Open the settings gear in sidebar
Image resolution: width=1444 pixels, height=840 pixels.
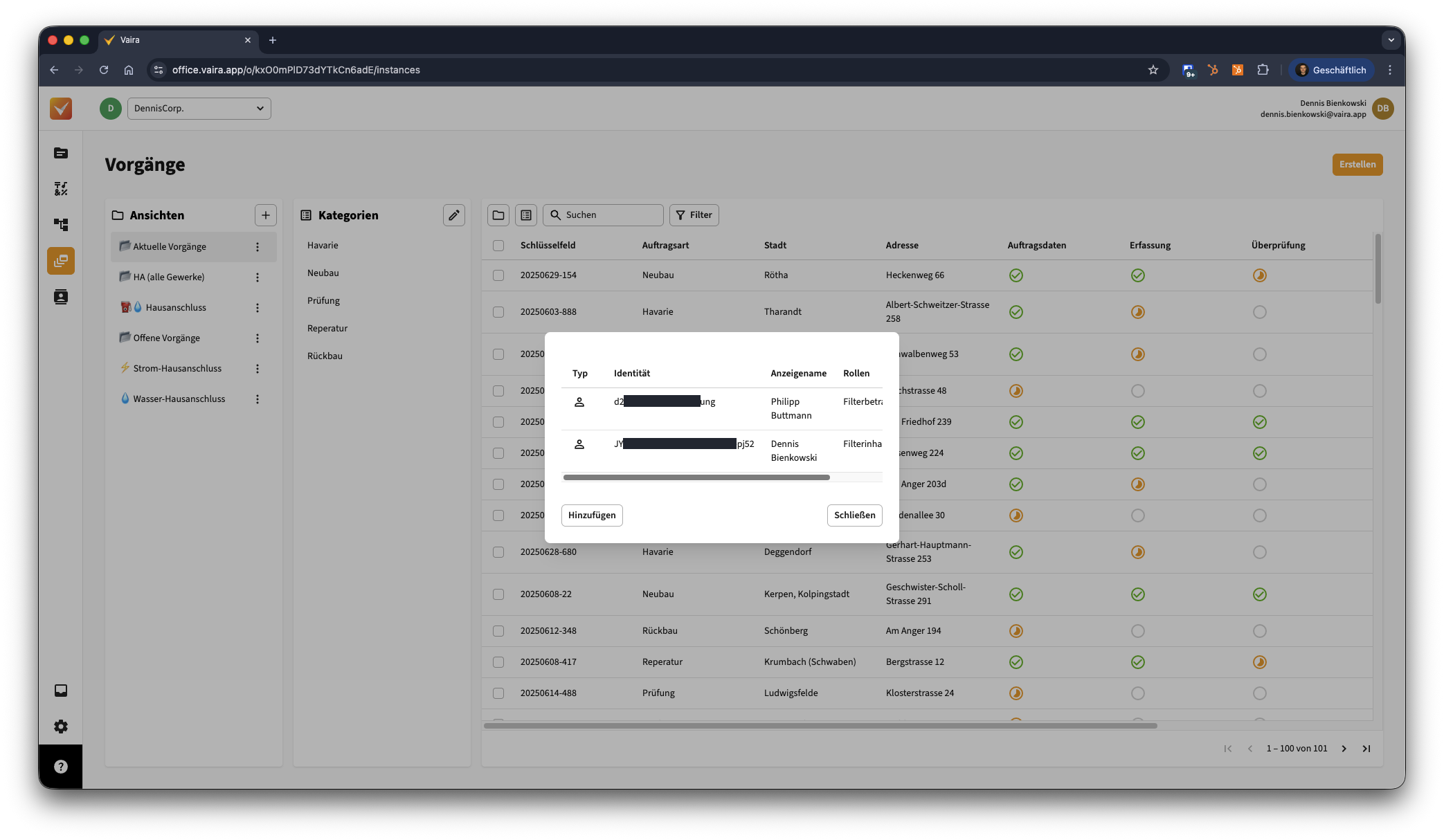[61, 727]
